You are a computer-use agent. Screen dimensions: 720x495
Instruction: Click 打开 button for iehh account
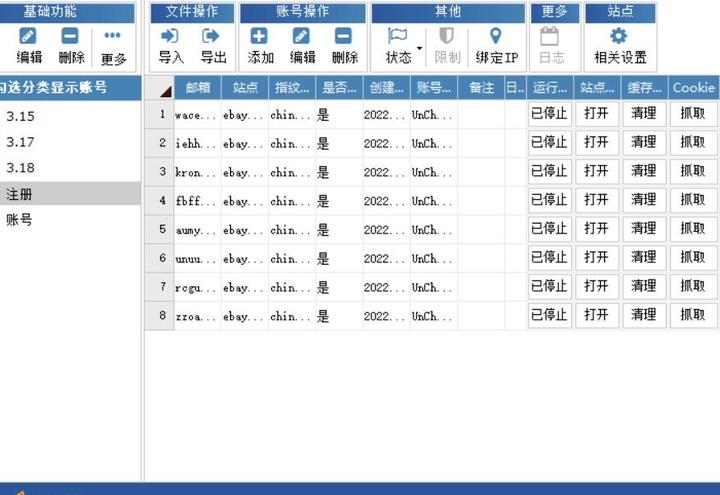tap(597, 142)
